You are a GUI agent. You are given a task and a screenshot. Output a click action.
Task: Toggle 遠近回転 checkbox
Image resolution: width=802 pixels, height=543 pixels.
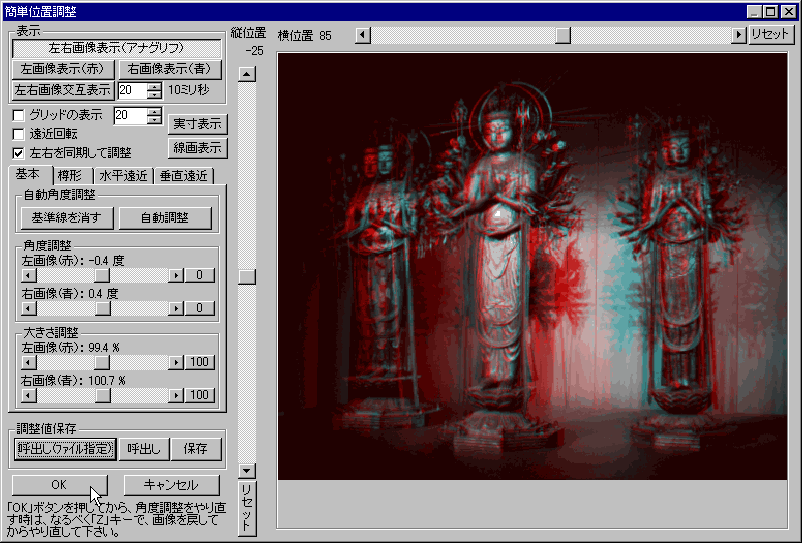(18, 134)
